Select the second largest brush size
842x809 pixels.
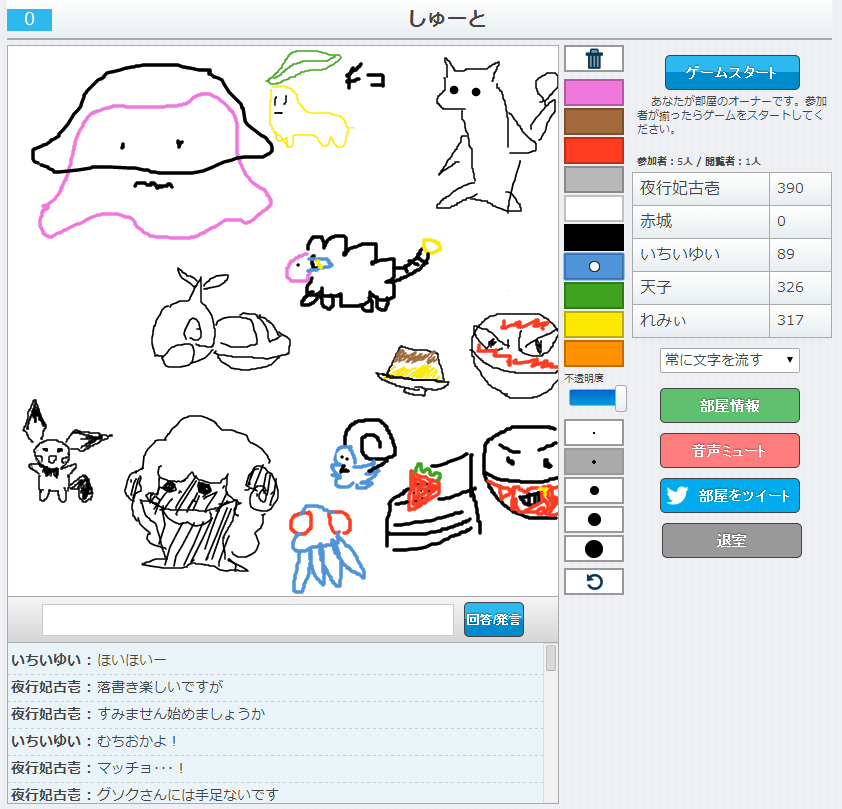594,520
